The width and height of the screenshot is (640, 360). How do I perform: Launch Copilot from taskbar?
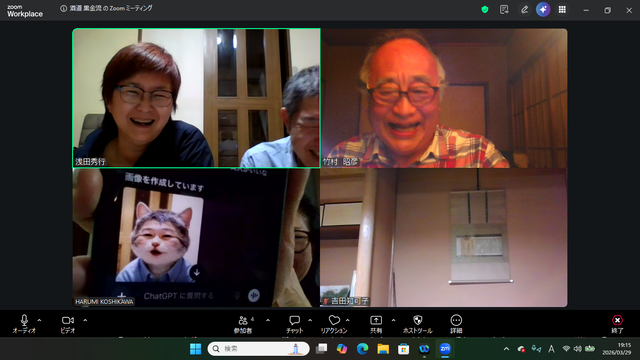(342, 349)
